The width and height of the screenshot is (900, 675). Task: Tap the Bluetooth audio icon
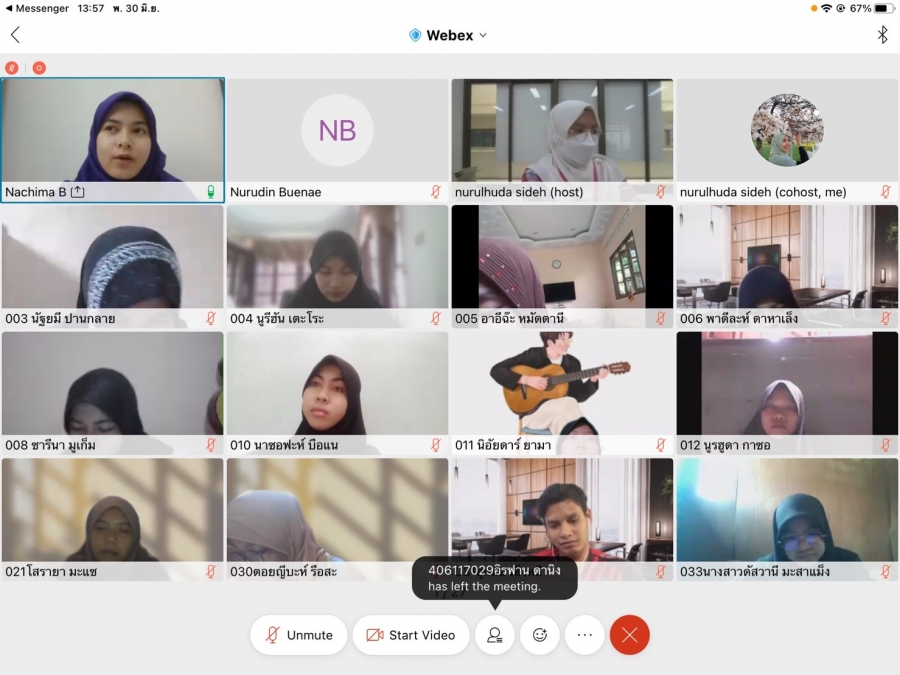pos(882,35)
